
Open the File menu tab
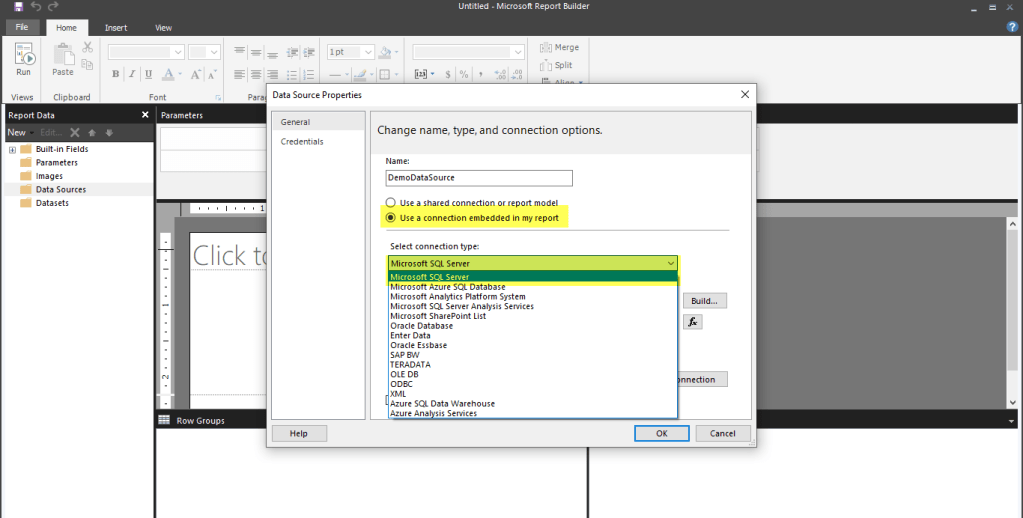pos(22,27)
